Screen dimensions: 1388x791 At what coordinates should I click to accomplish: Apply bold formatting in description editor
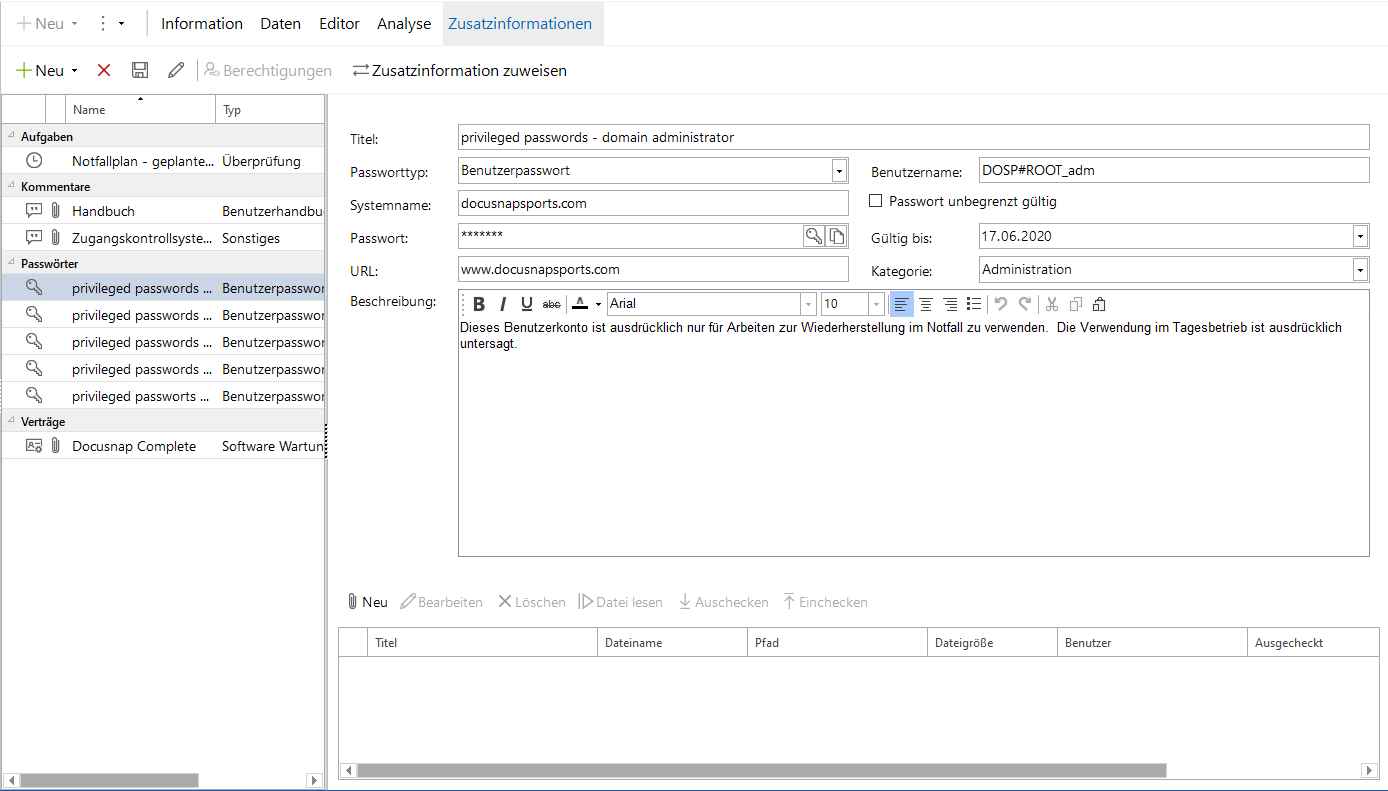tap(479, 304)
